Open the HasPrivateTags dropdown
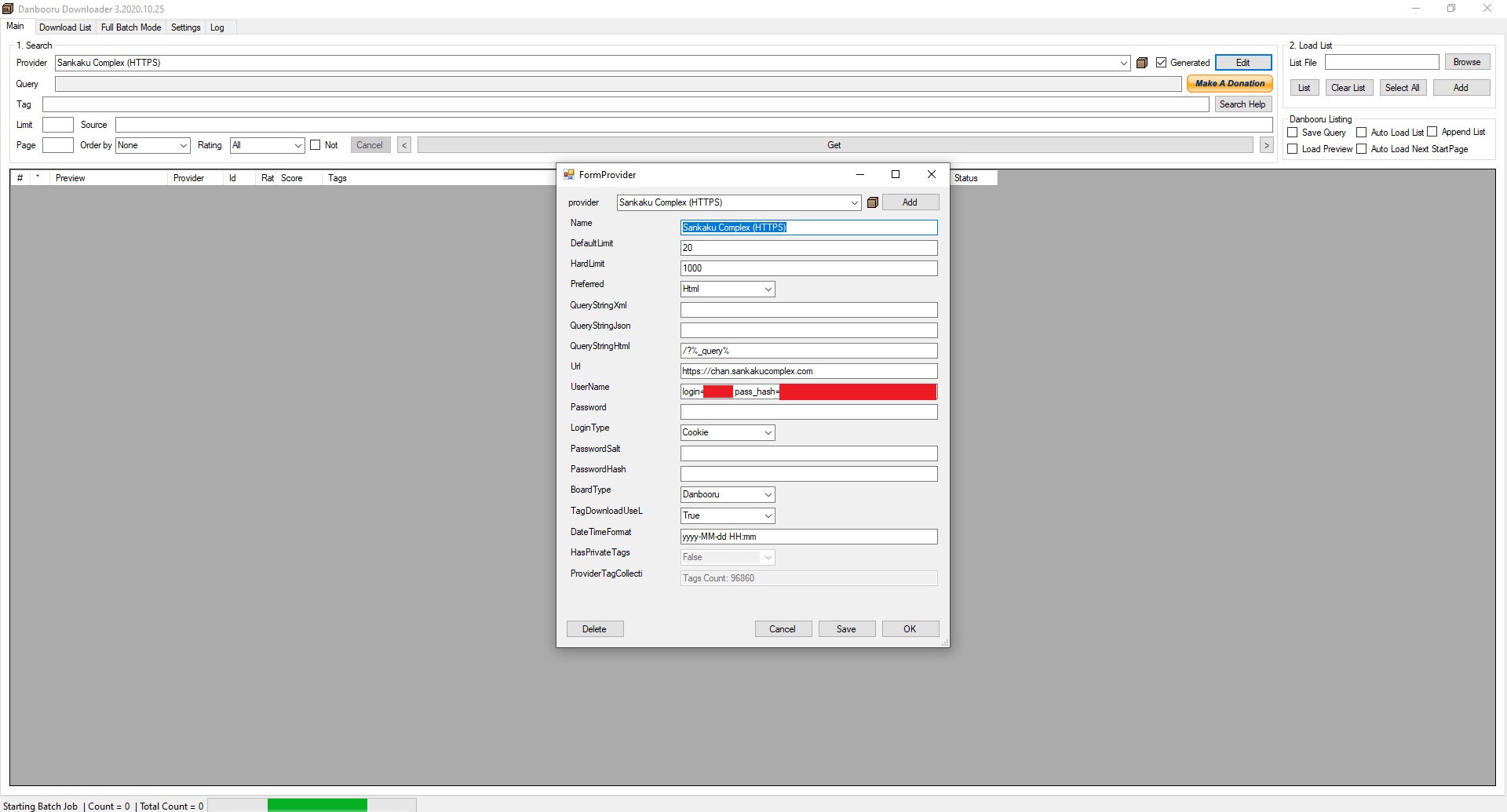 (x=768, y=557)
